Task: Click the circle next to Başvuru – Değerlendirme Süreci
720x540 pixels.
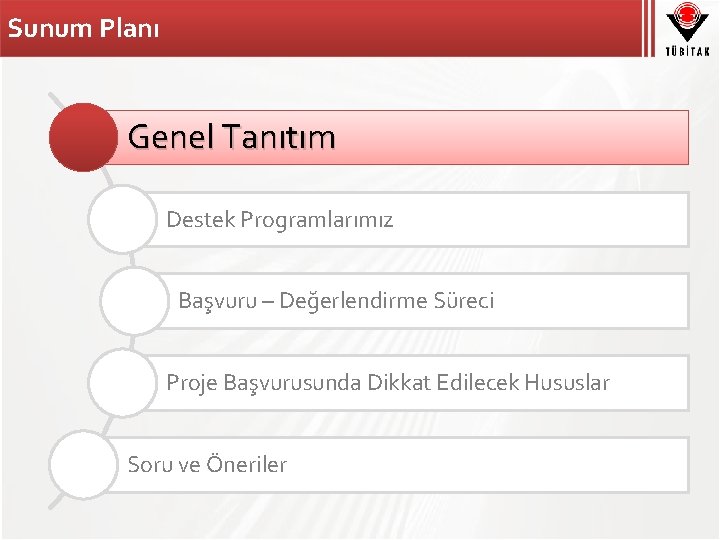Action: 135,301
